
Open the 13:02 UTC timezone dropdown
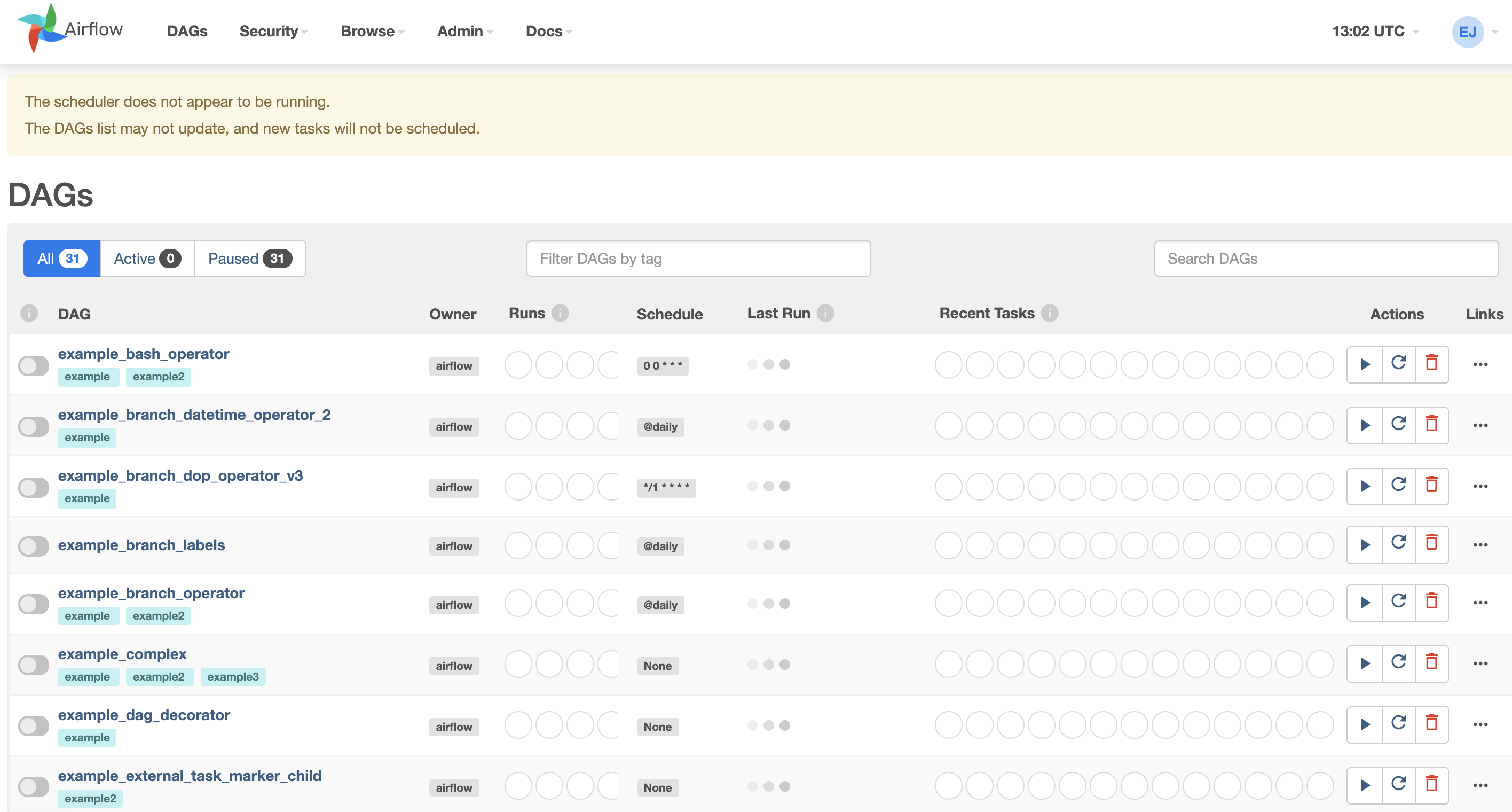[x=1375, y=31]
